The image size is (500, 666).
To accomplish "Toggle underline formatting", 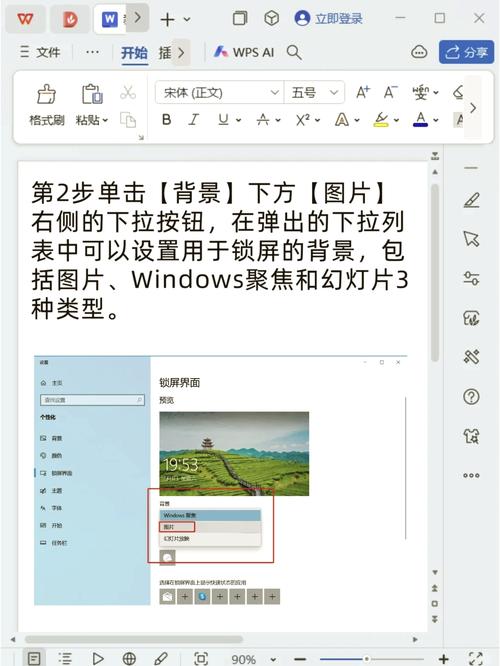I will [x=223, y=120].
